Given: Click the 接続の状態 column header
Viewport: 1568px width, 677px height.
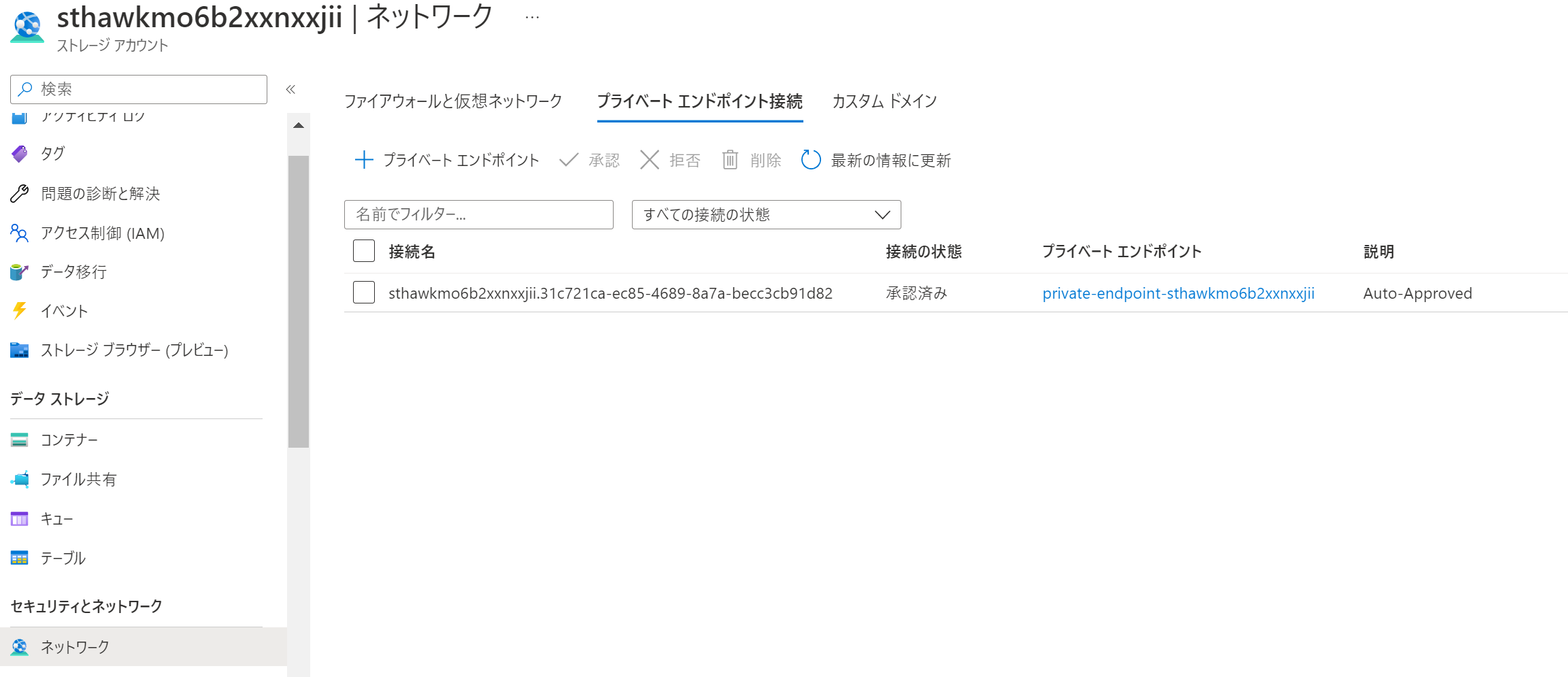Looking at the screenshot, I should point(924,252).
